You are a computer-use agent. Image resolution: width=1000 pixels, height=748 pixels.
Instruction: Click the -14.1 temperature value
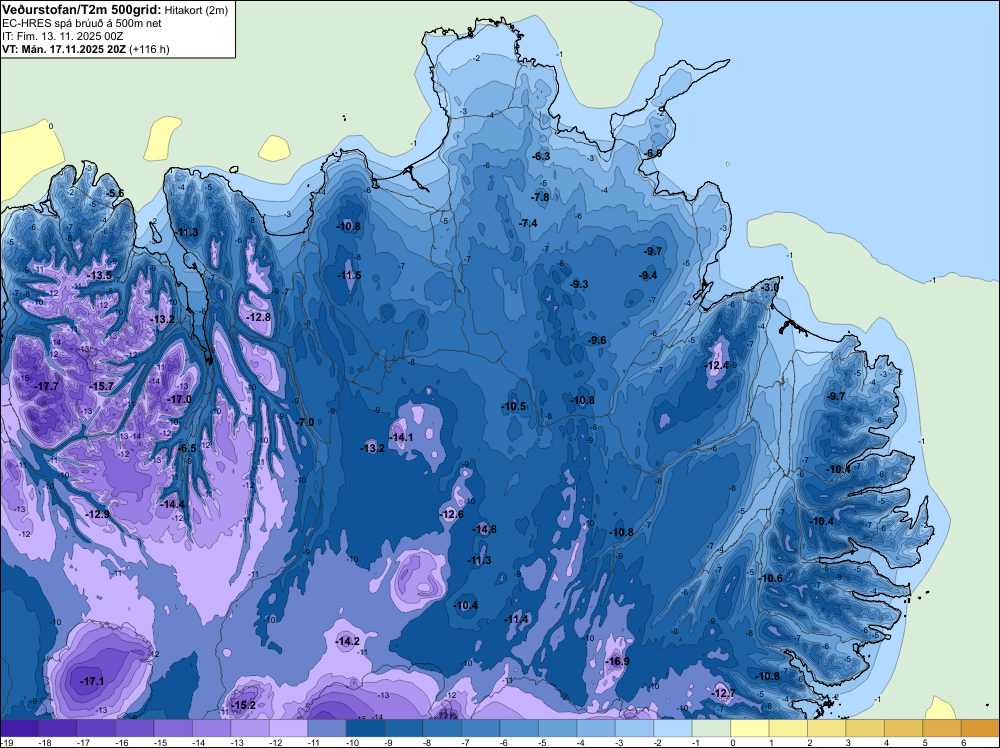[x=401, y=437]
